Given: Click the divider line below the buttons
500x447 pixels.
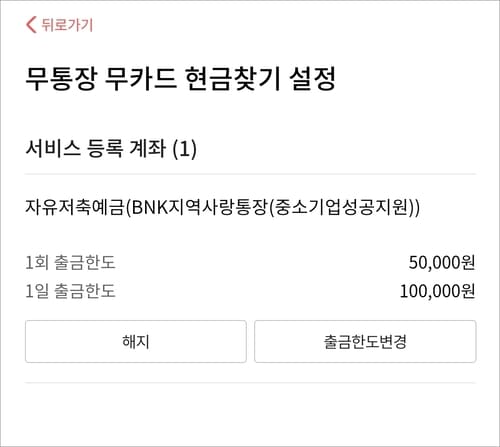Looking at the screenshot, I should click(x=250, y=383).
